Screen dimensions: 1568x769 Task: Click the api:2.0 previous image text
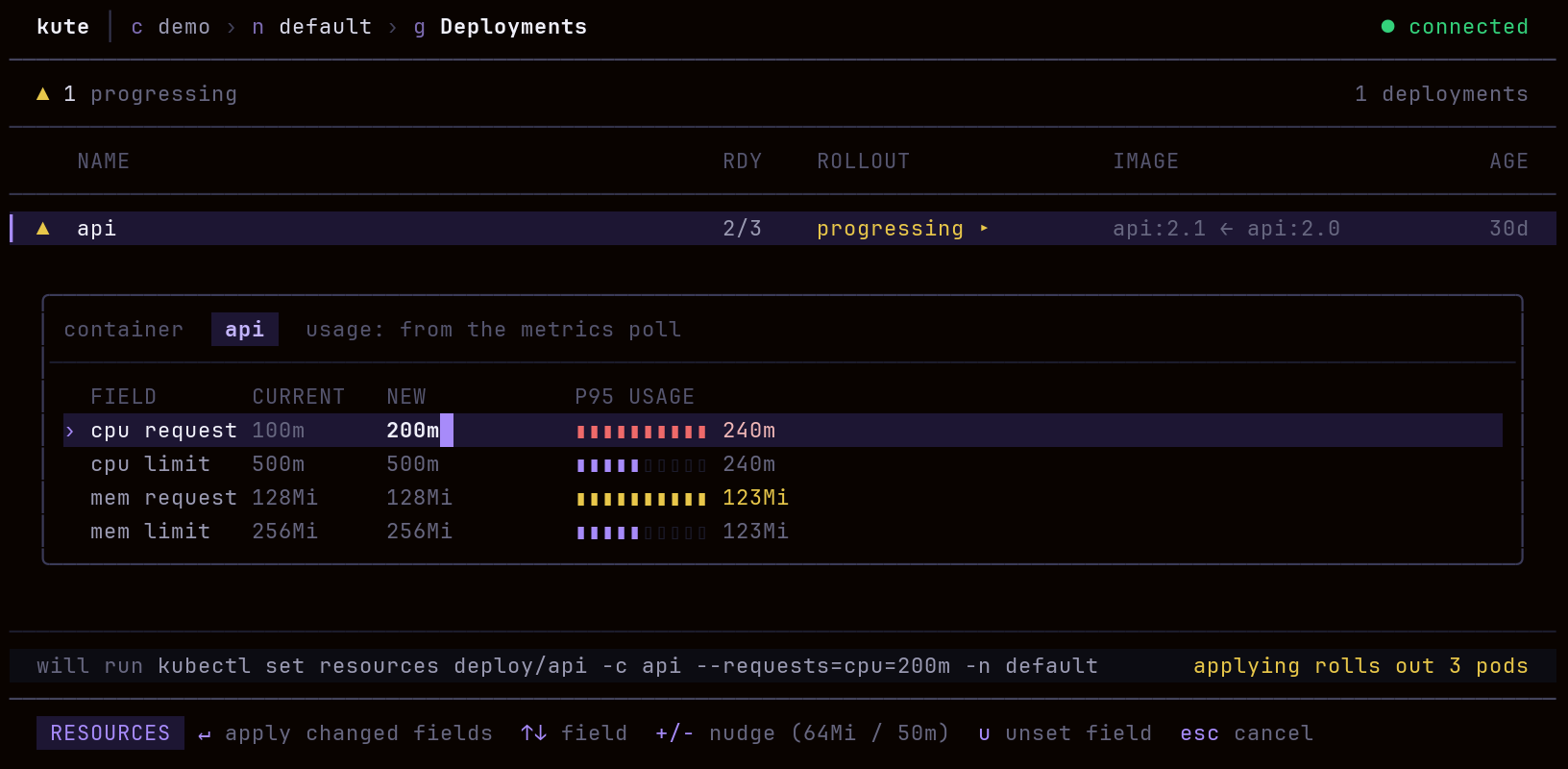[x=1293, y=229]
